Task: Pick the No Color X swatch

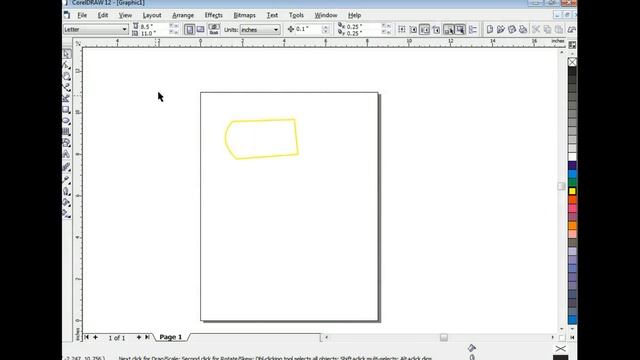Action: point(572,62)
